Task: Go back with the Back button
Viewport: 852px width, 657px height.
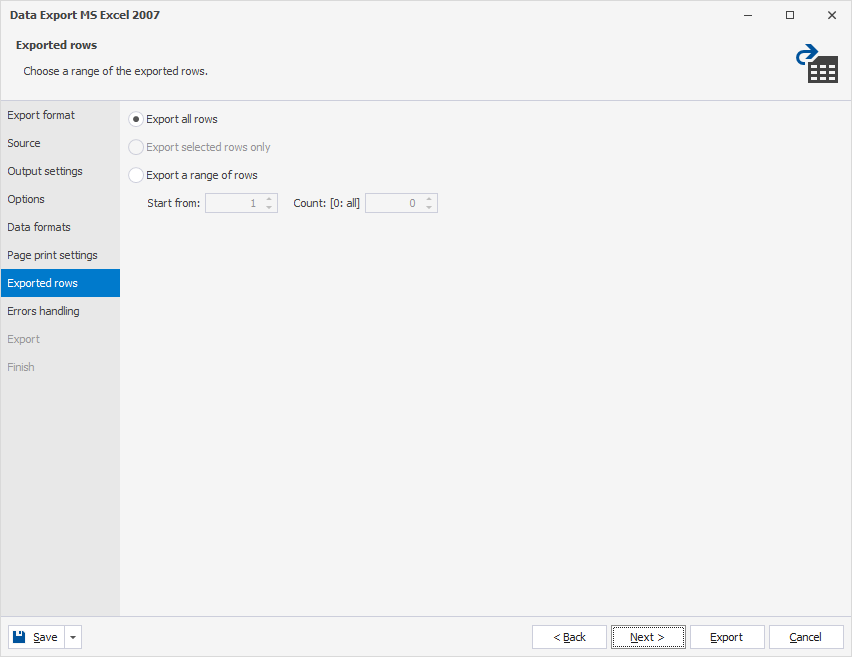Action: tap(569, 637)
